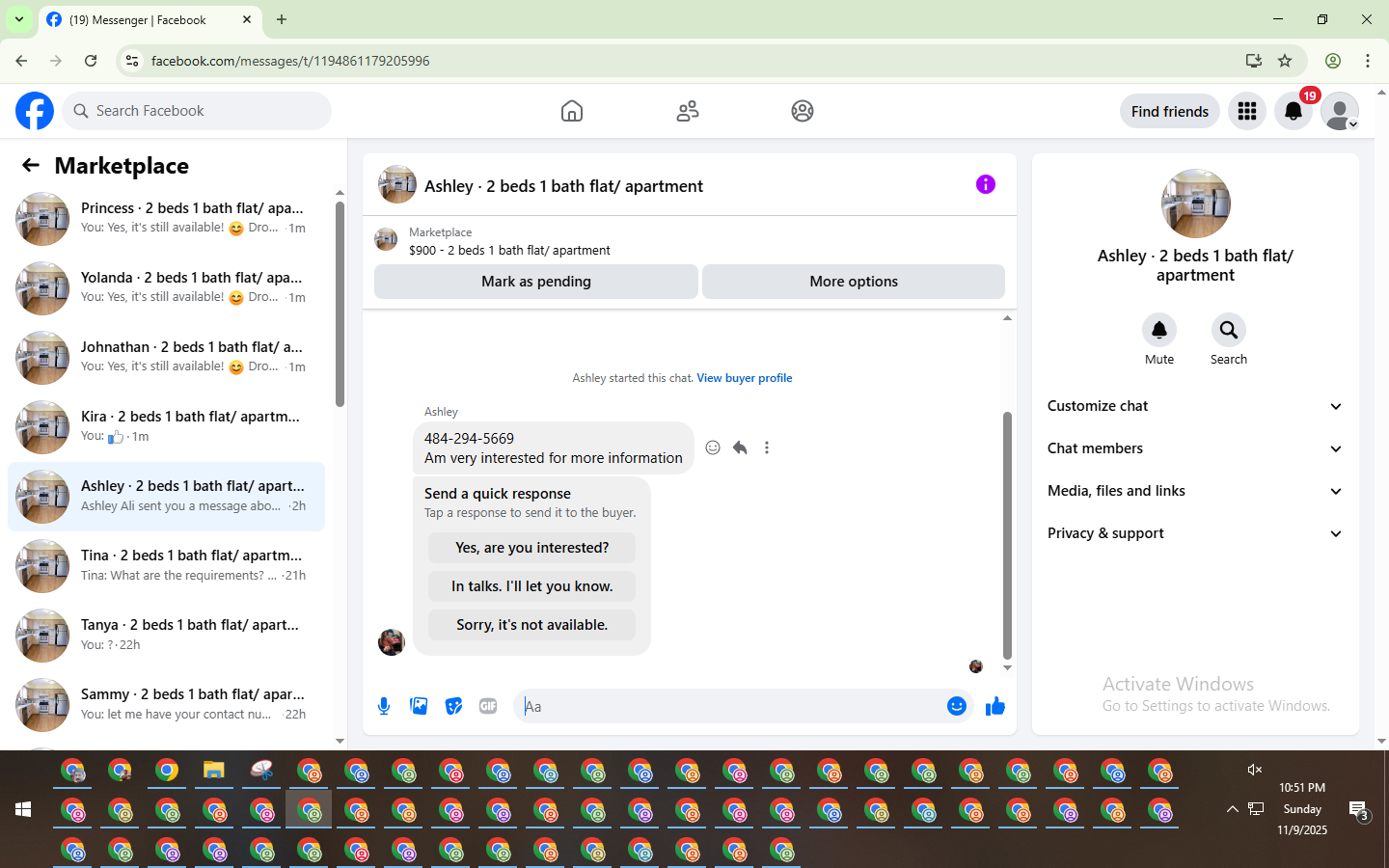Send quick response 'Sorry, it's not available.'

[x=531, y=625]
